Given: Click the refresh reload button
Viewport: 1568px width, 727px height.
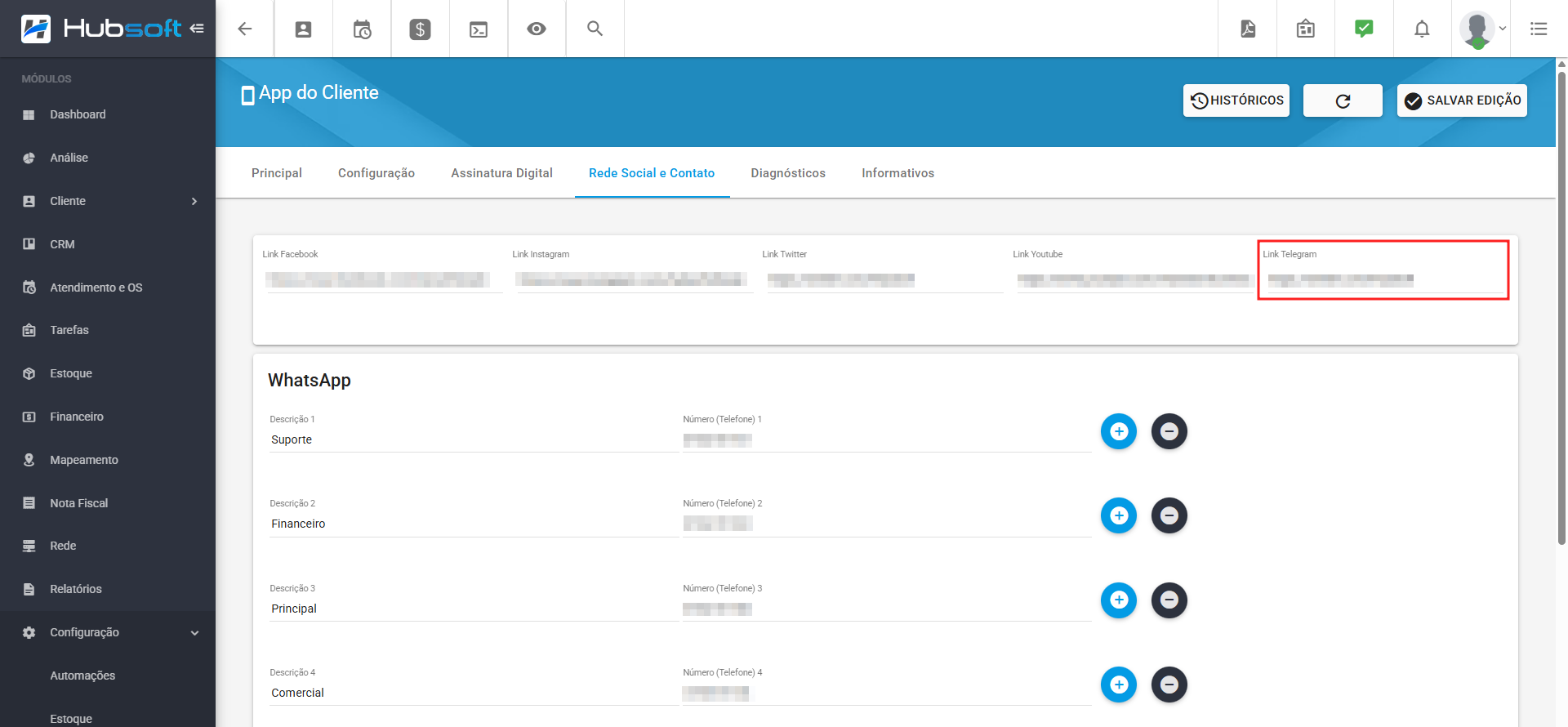Looking at the screenshot, I should tap(1343, 100).
